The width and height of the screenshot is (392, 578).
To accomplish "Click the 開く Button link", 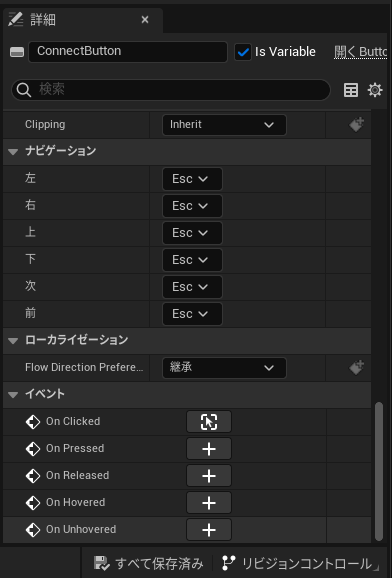I will click(x=361, y=52).
